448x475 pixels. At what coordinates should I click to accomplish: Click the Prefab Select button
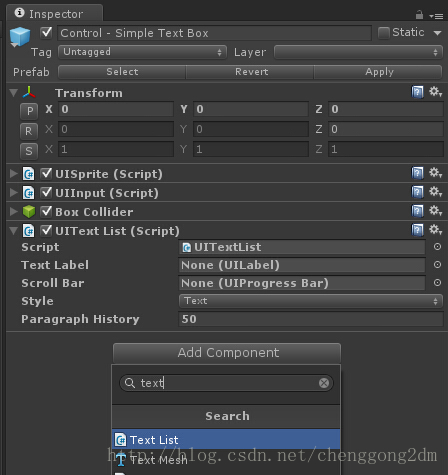coord(122,72)
